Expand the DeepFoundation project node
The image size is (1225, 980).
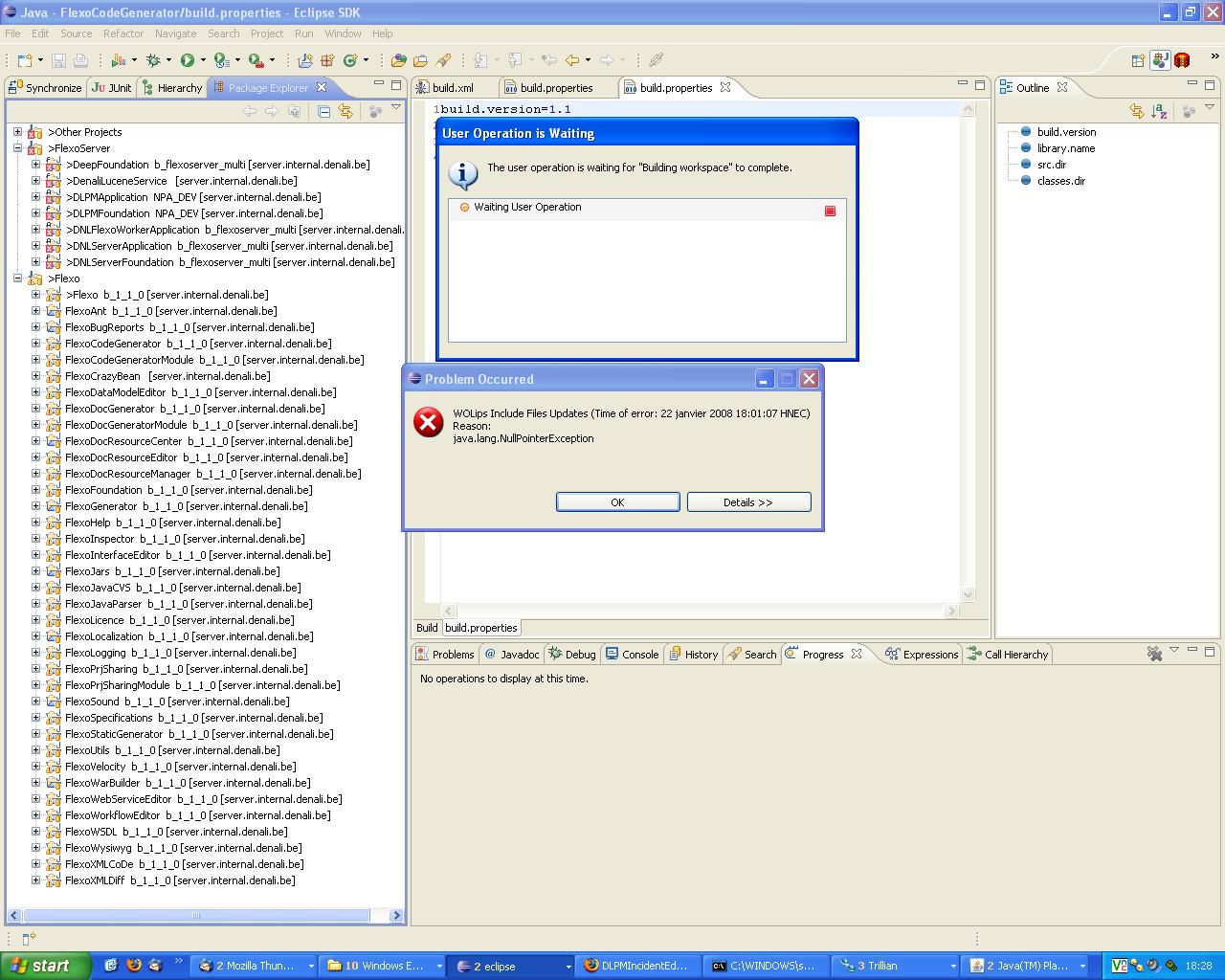point(35,165)
